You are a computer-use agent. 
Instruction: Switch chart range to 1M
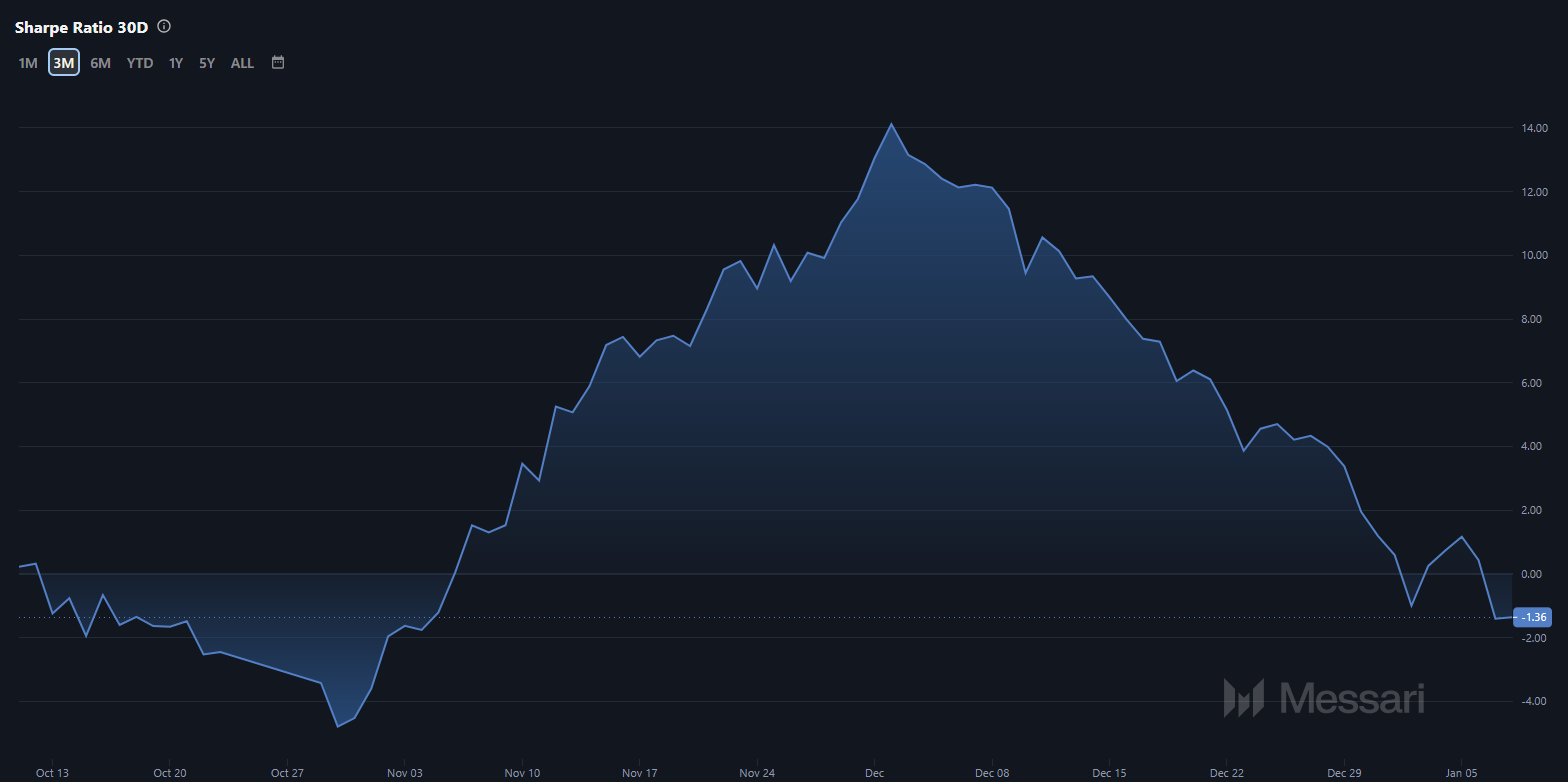(28, 63)
